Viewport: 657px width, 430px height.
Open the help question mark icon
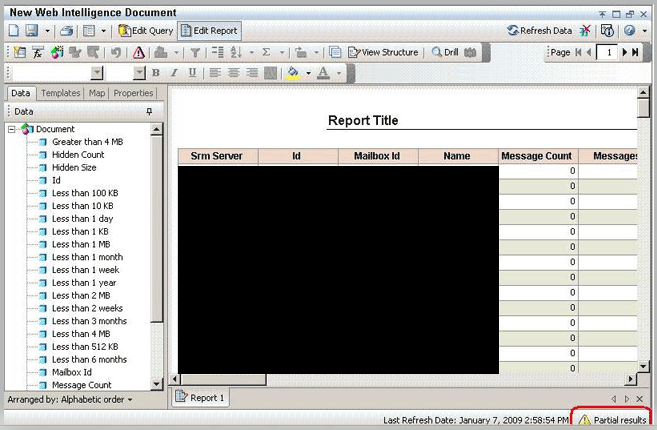(629, 31)
